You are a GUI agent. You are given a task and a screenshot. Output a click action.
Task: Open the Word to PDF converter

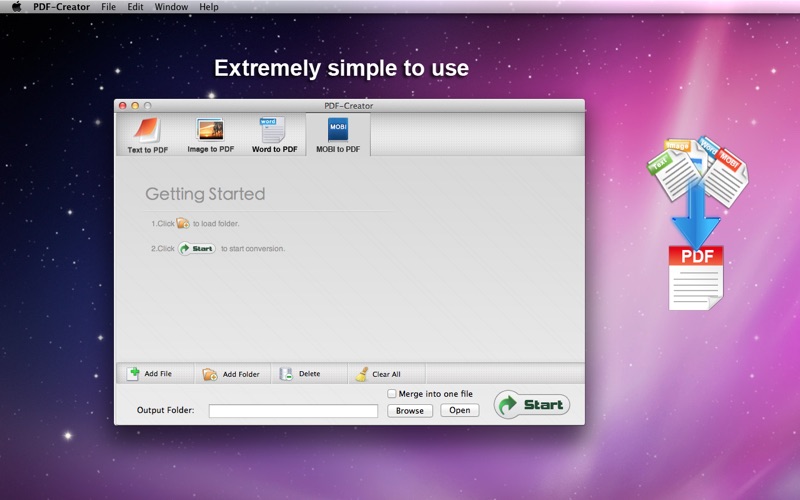tap(274, 135)
